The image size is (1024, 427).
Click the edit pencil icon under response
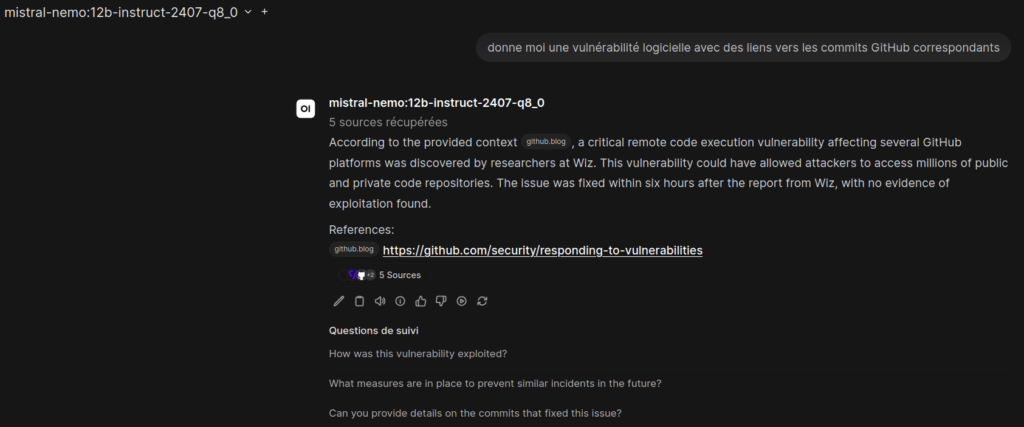339,300
